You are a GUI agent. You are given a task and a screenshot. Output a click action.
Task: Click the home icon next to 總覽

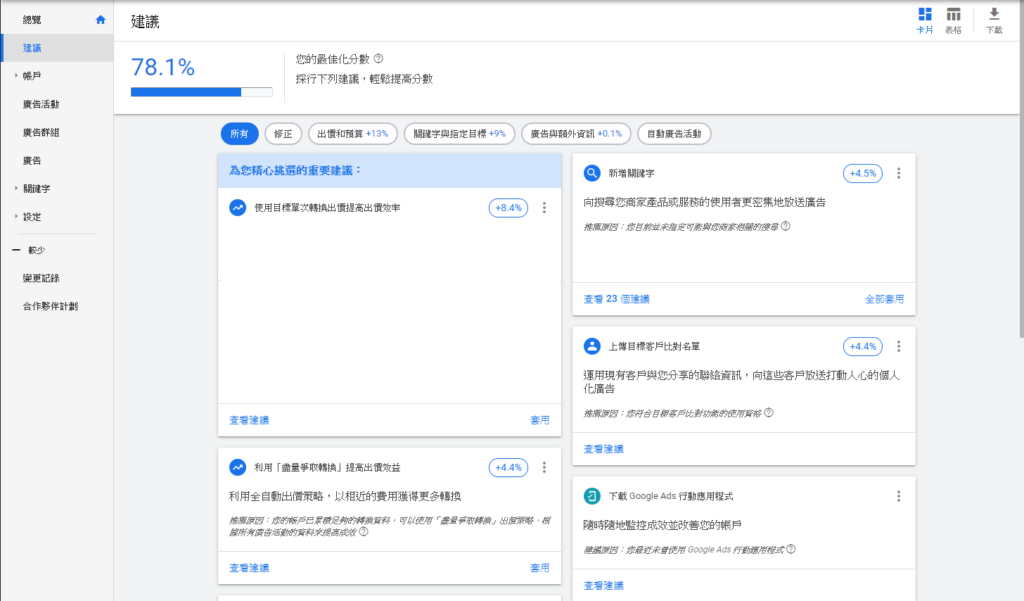pos(100,19)
